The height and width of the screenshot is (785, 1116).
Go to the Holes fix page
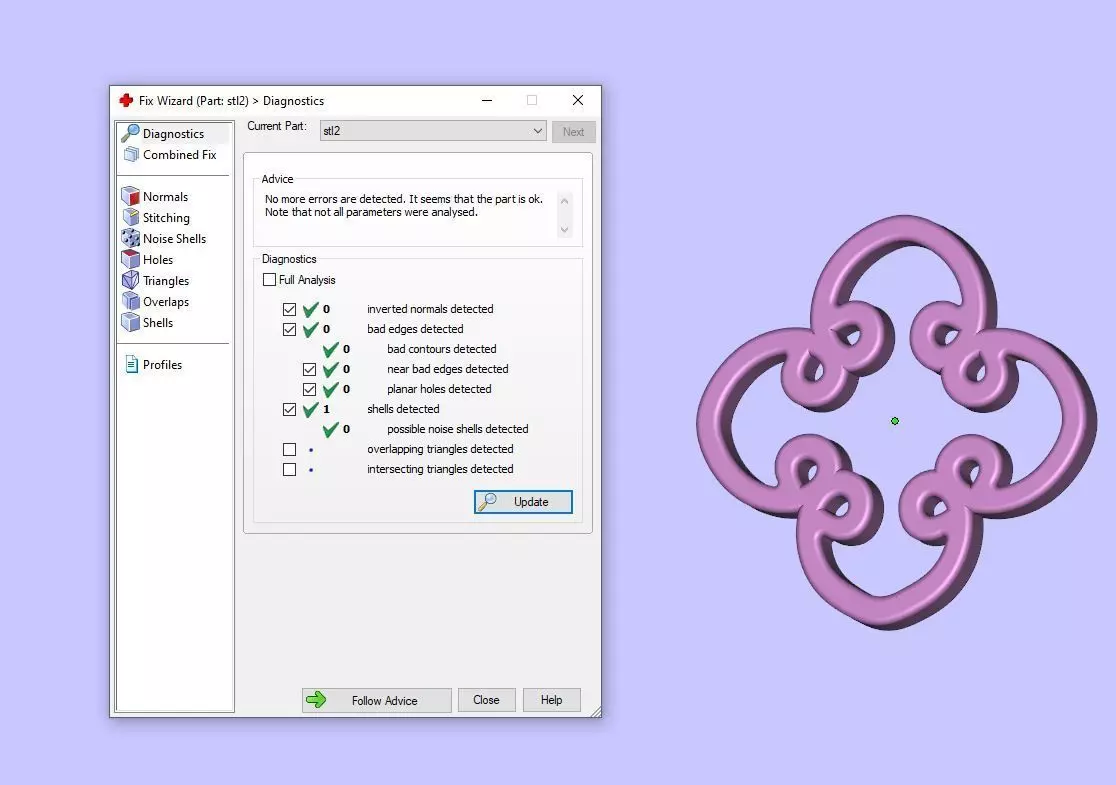click(x=158, y=259)
